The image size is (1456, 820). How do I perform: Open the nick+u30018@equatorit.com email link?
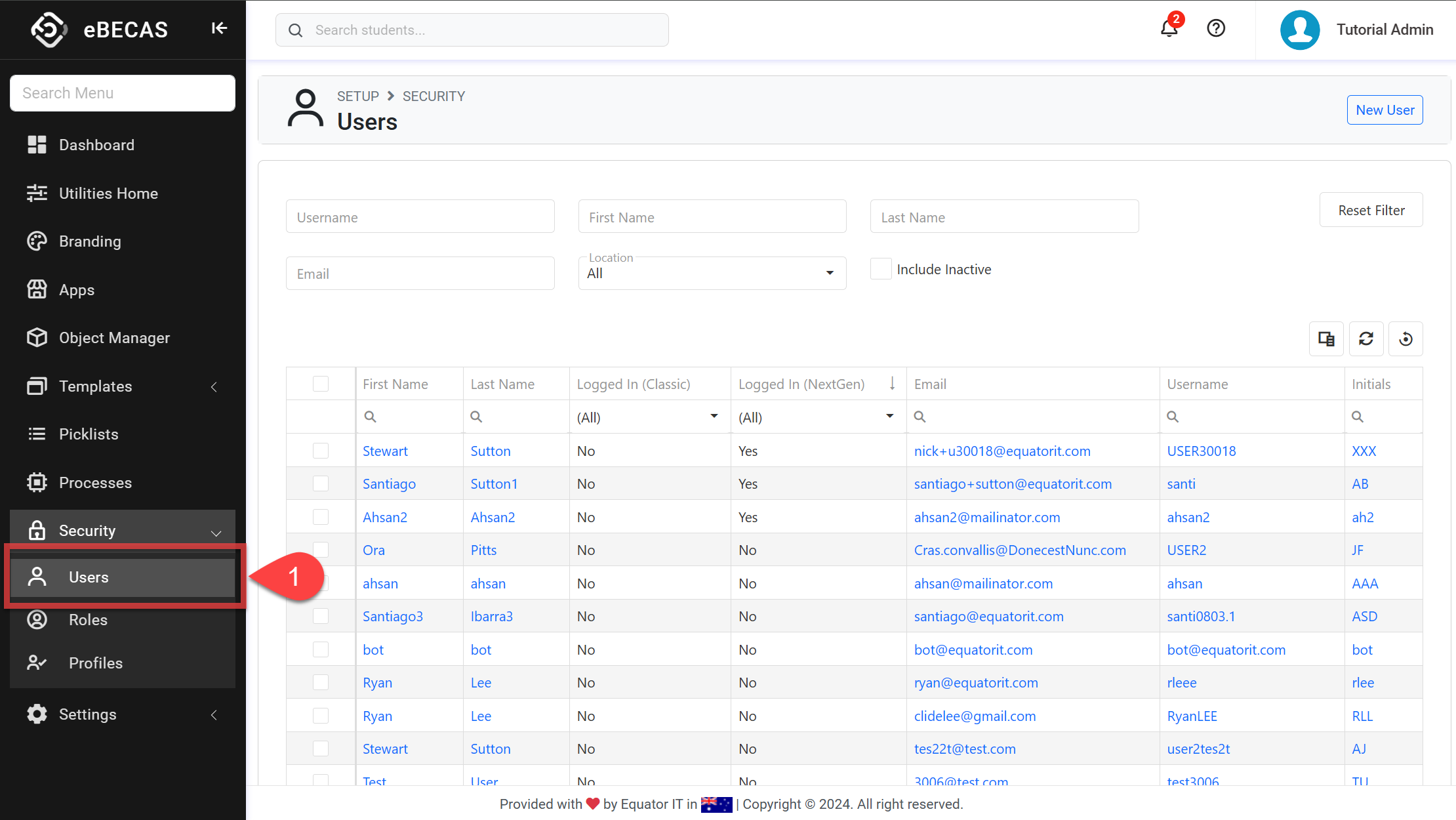[1002, 451]
